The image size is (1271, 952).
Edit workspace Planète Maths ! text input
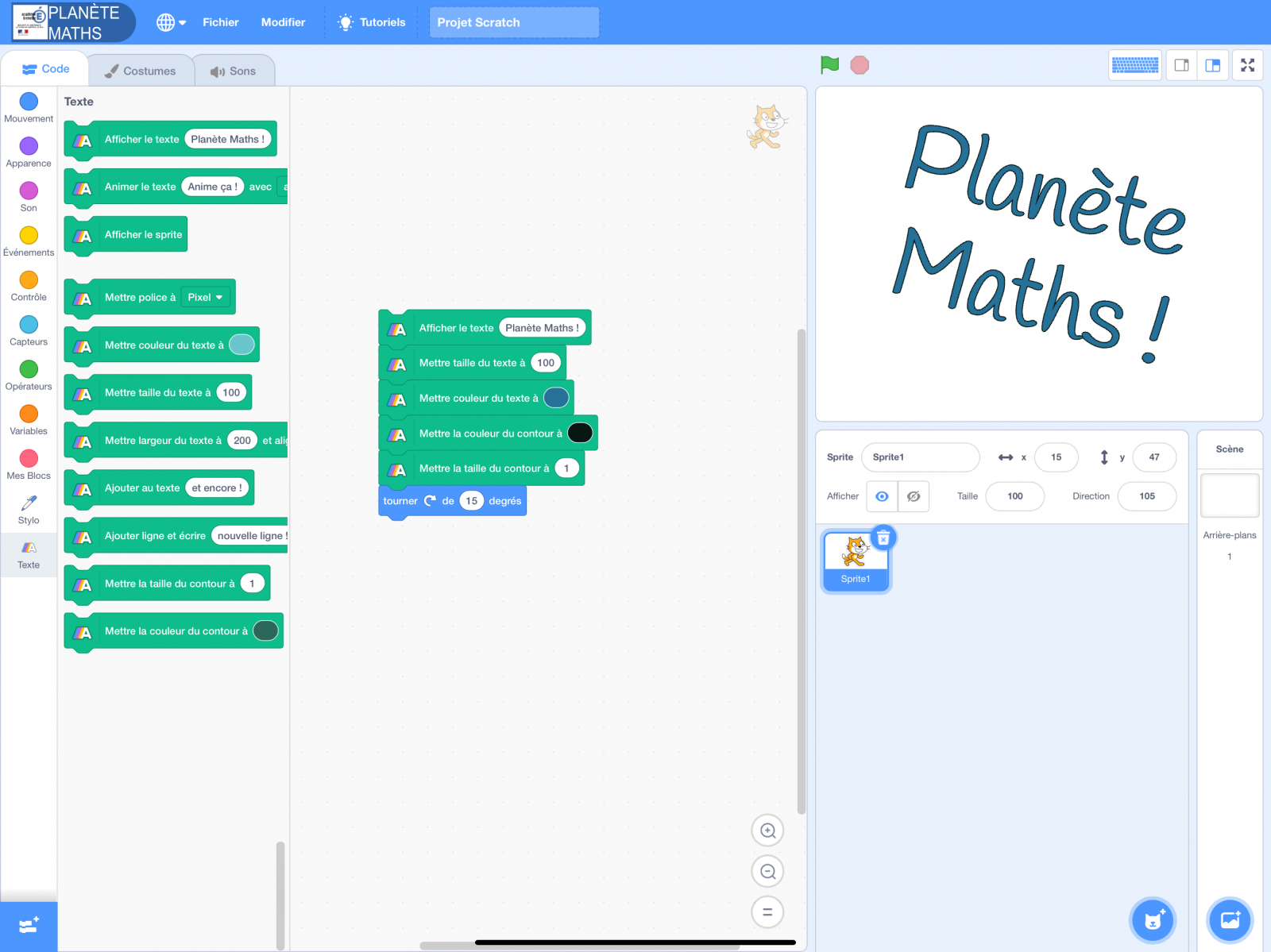(543, 328)
